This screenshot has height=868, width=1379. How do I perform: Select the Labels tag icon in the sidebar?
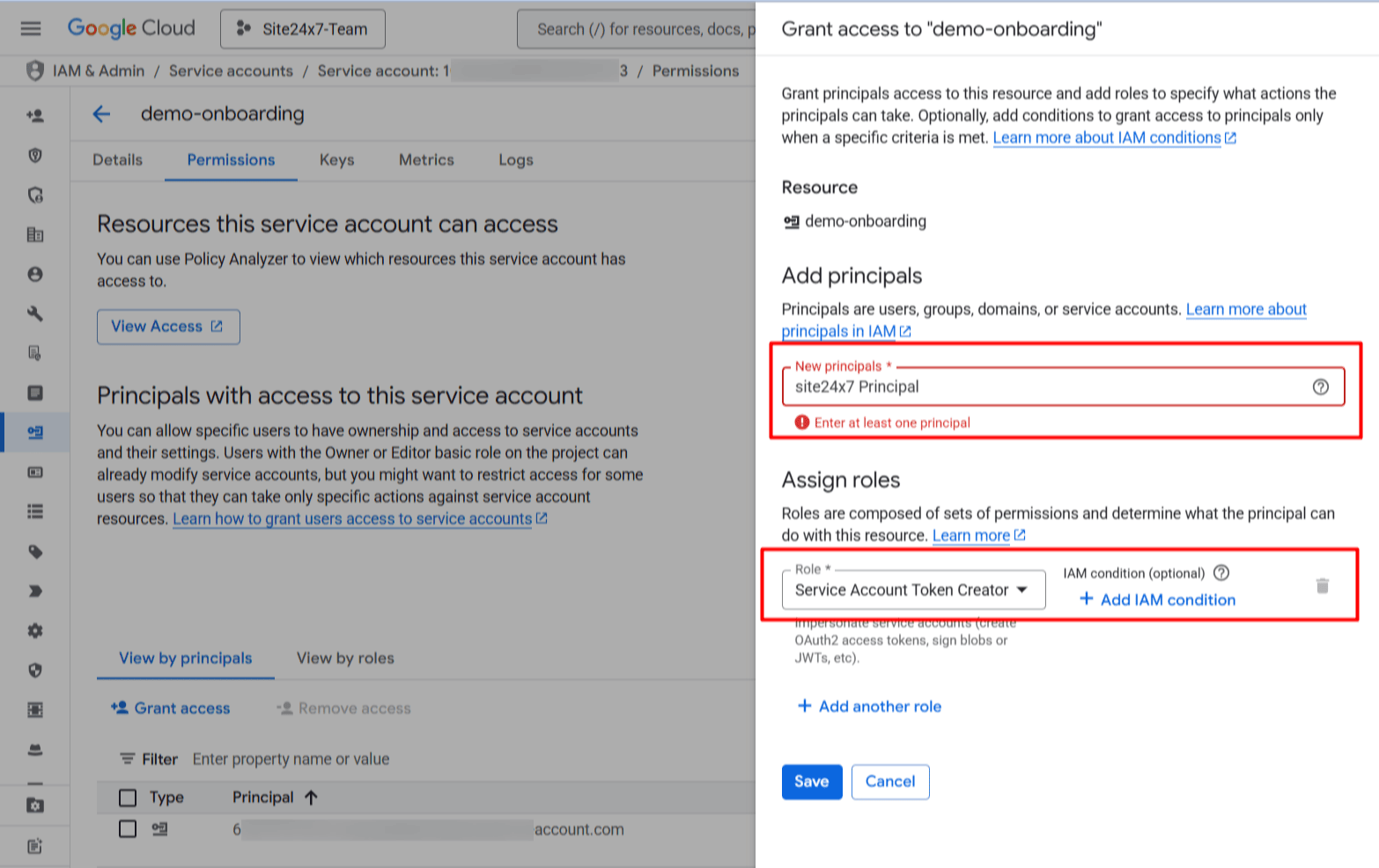(x=35, y=552)
